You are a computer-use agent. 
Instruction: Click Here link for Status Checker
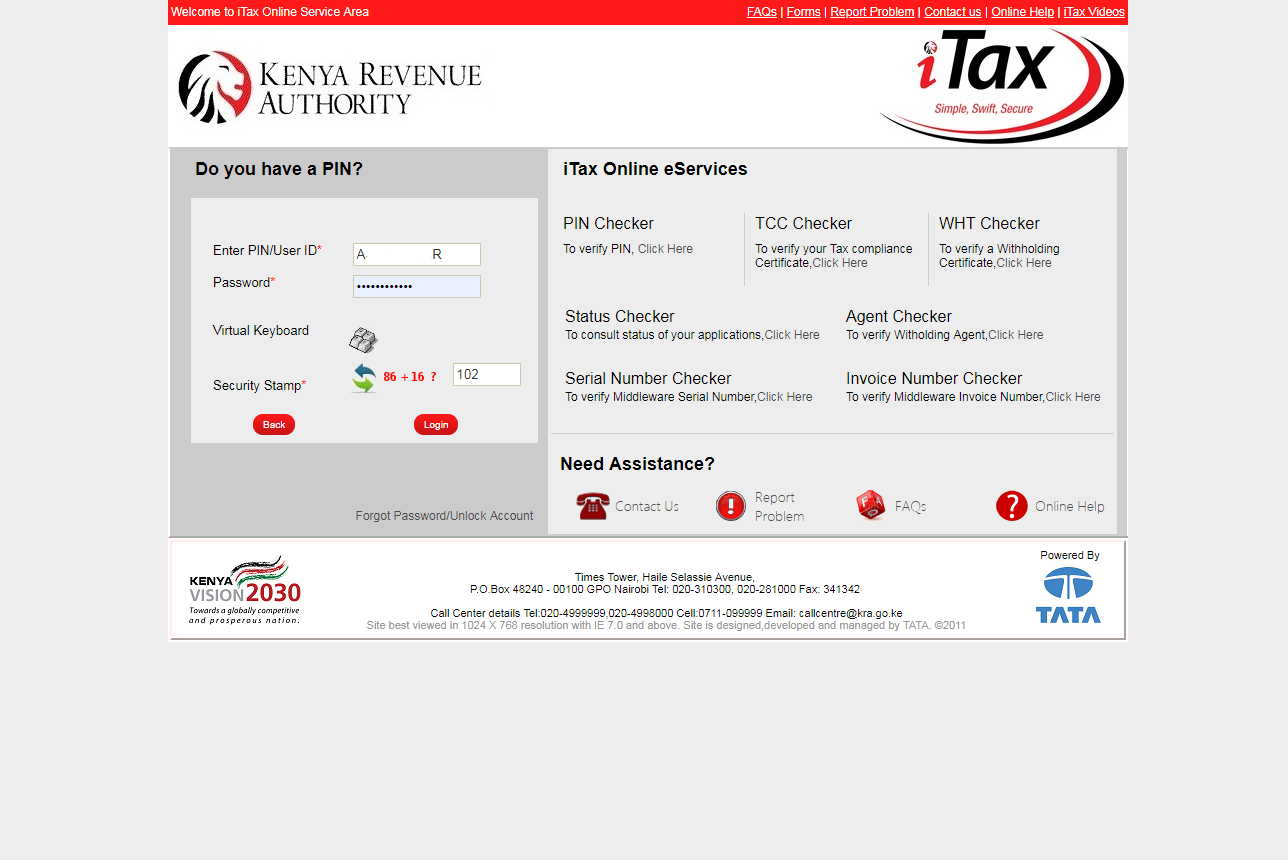point(792,335)
